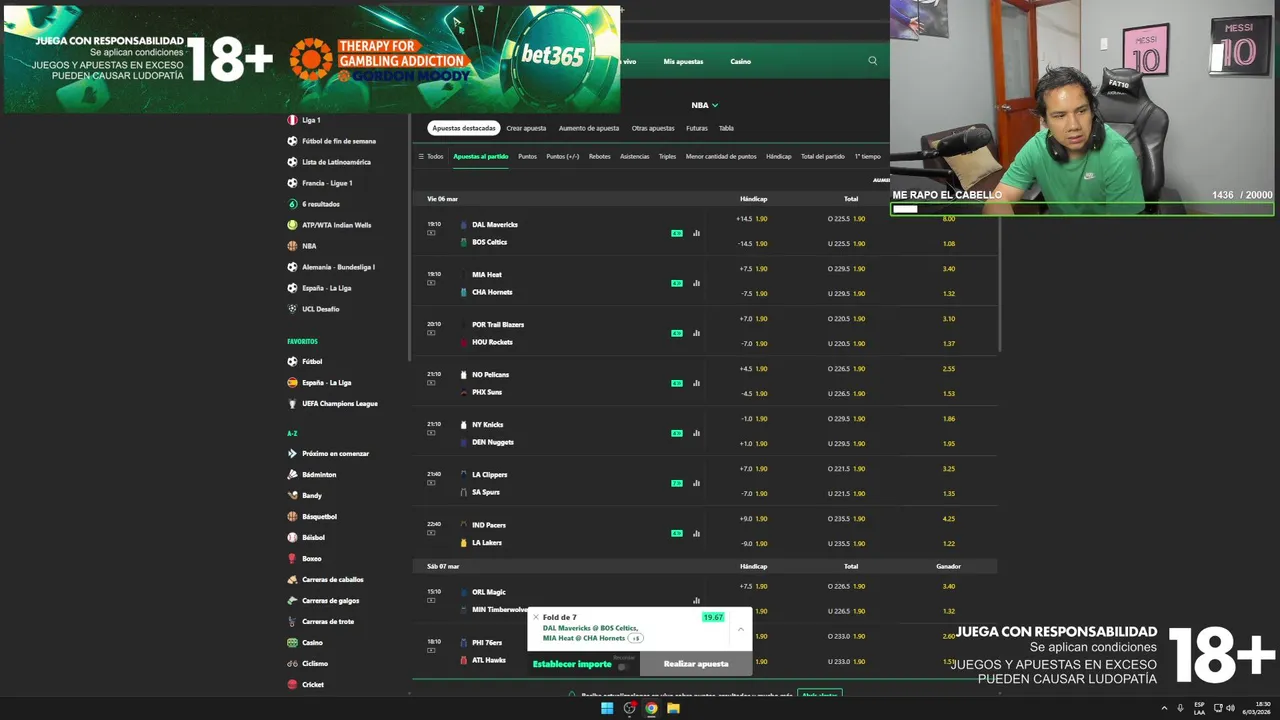Open stats chart icon for Trail Blazers vs Rockets
The width and height of the screenshot is (1280, 720).
696,333
